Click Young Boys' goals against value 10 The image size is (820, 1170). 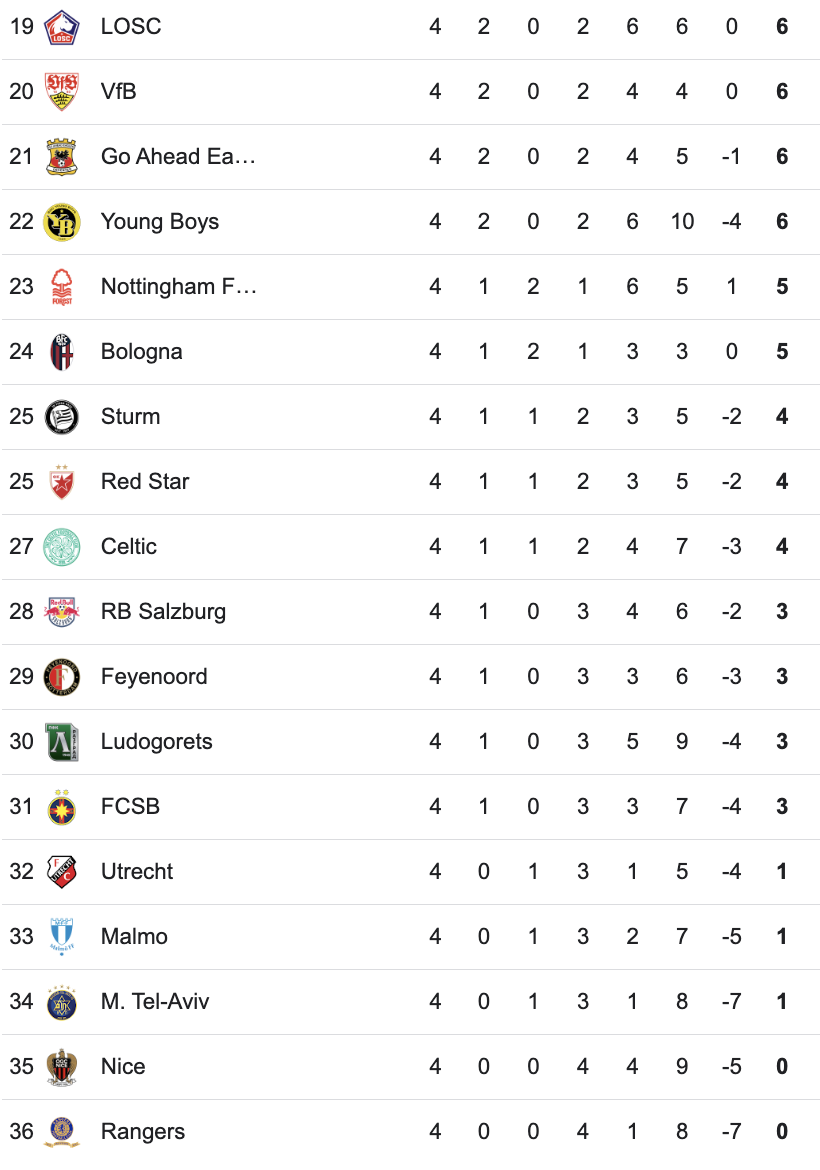coord(682,222)
